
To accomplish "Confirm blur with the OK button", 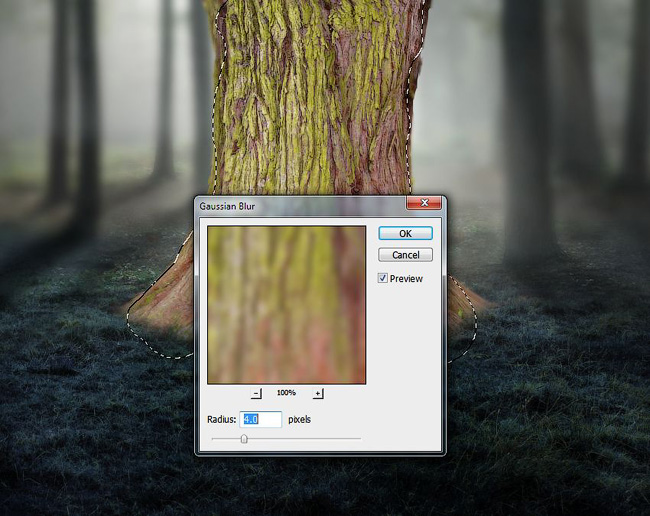I will click(405, 233).
